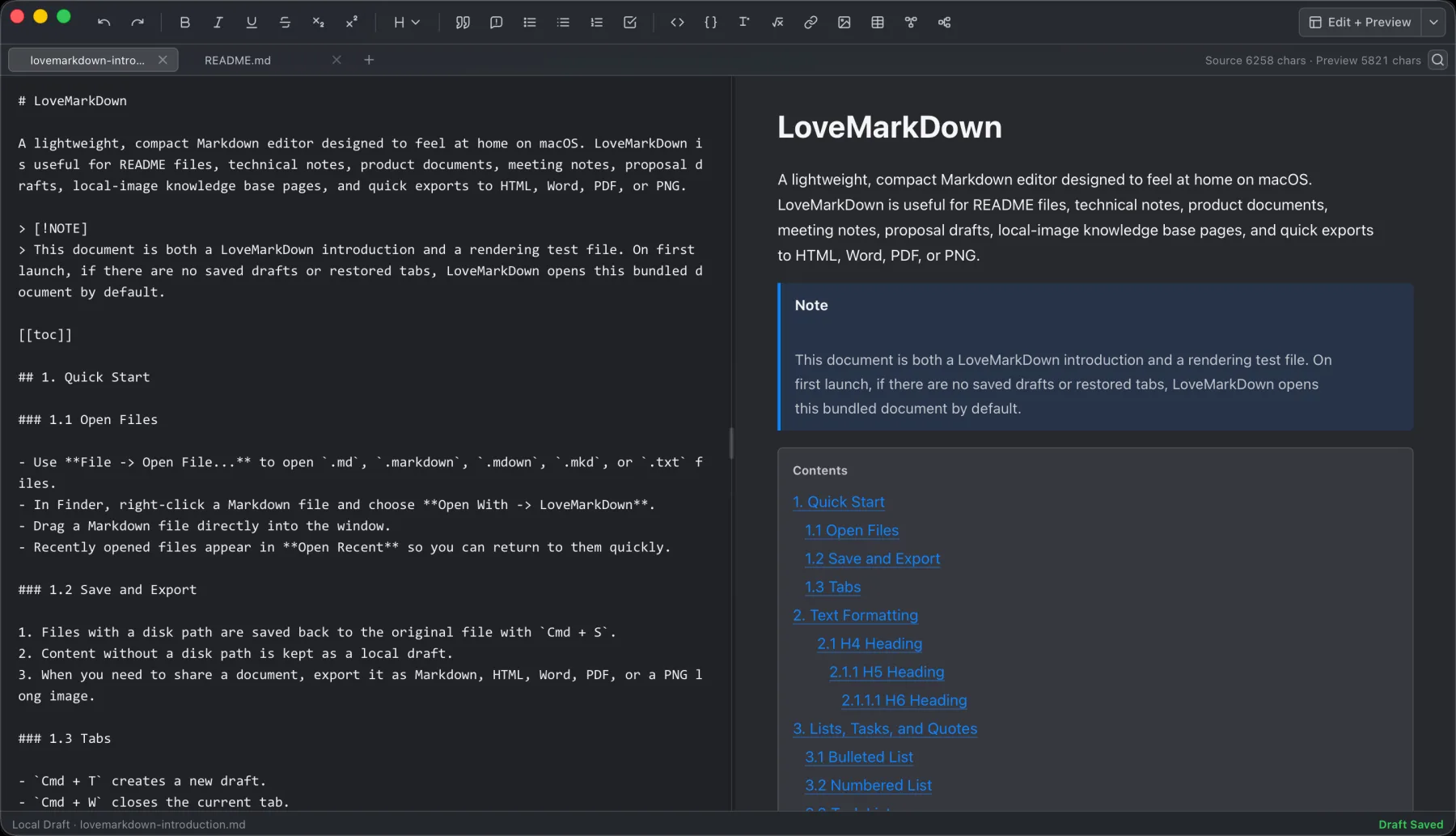1456x836 pixels.
Task: Apply strikethrough formatting
Action: (285, 23)
